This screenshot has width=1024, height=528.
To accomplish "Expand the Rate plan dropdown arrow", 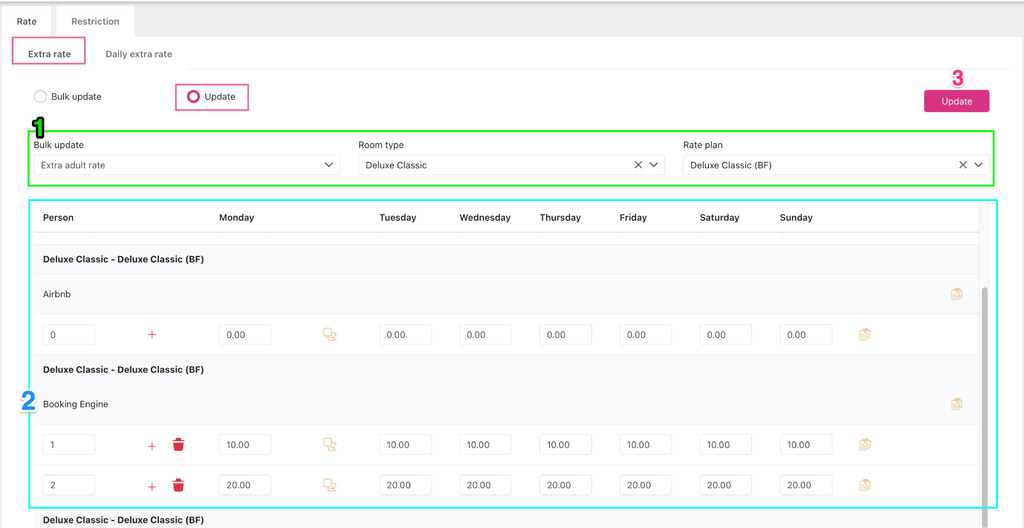I will point(978,165).
